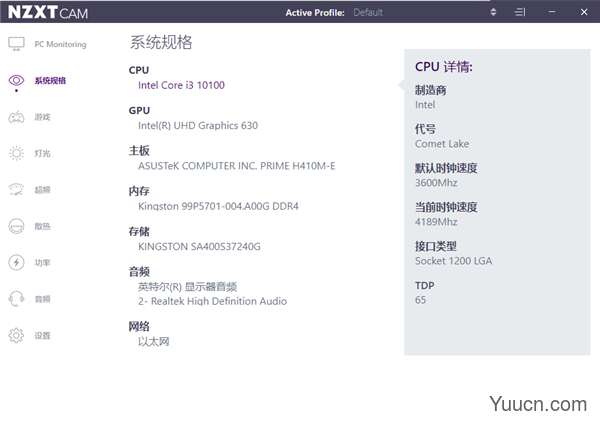Click the NZXT CAM logo
Image resolution: width=600 pixels, height=434 pixels.
click(48, 12)
